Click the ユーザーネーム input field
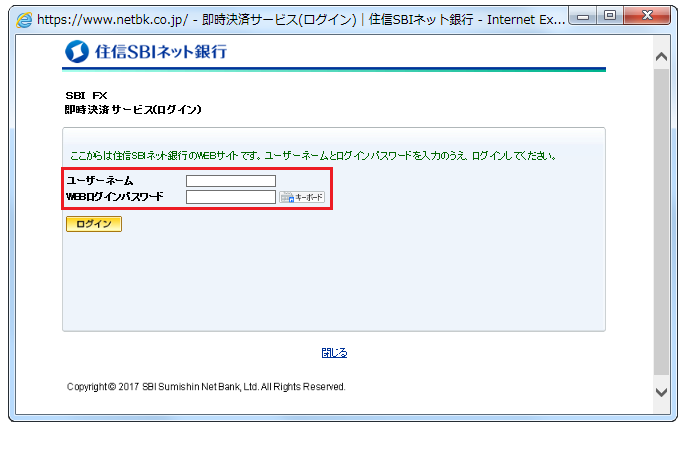The width and height of the screenshot is (690, 450). point(231,181)
